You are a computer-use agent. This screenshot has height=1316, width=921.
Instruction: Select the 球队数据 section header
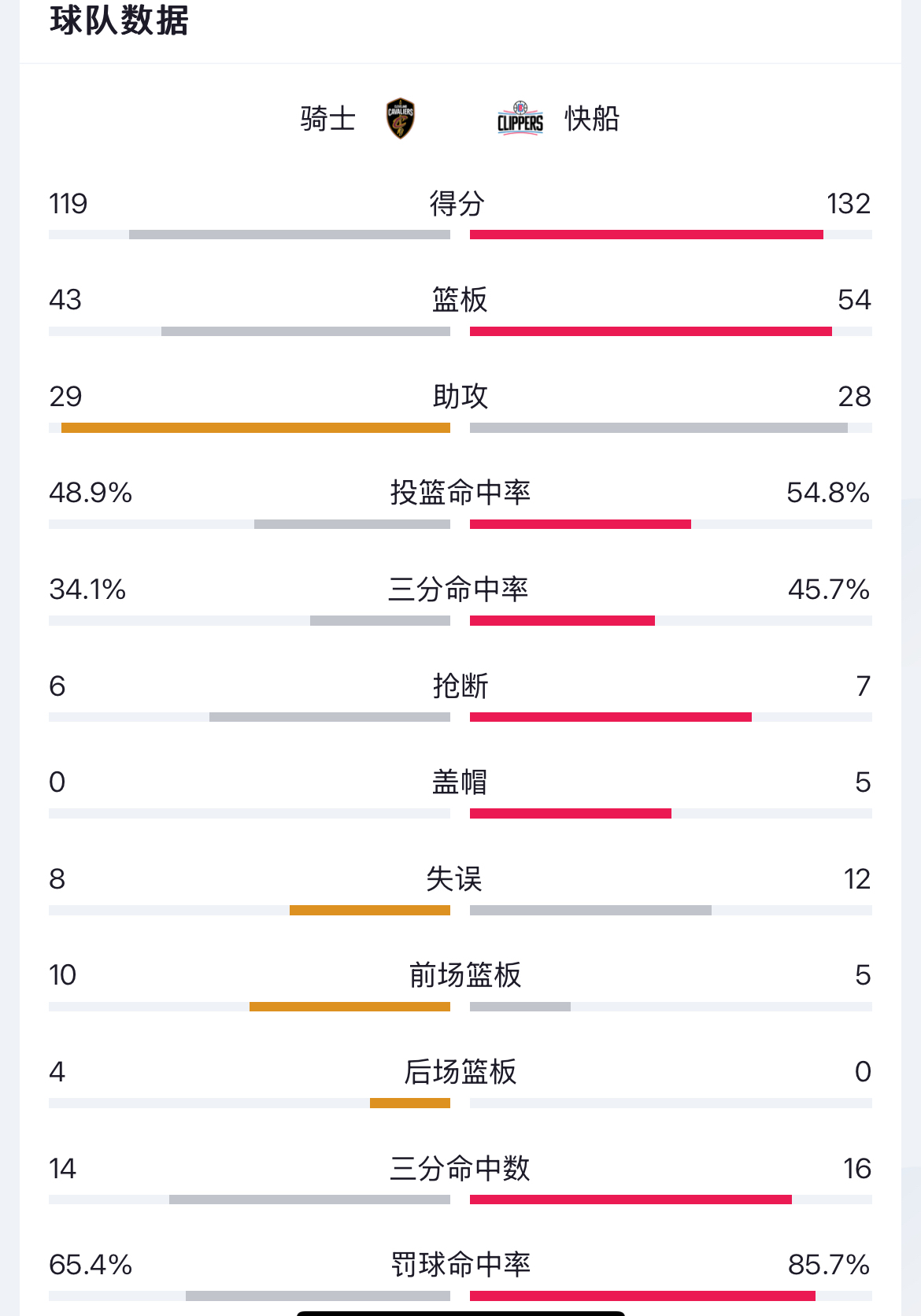pos(120,21)
